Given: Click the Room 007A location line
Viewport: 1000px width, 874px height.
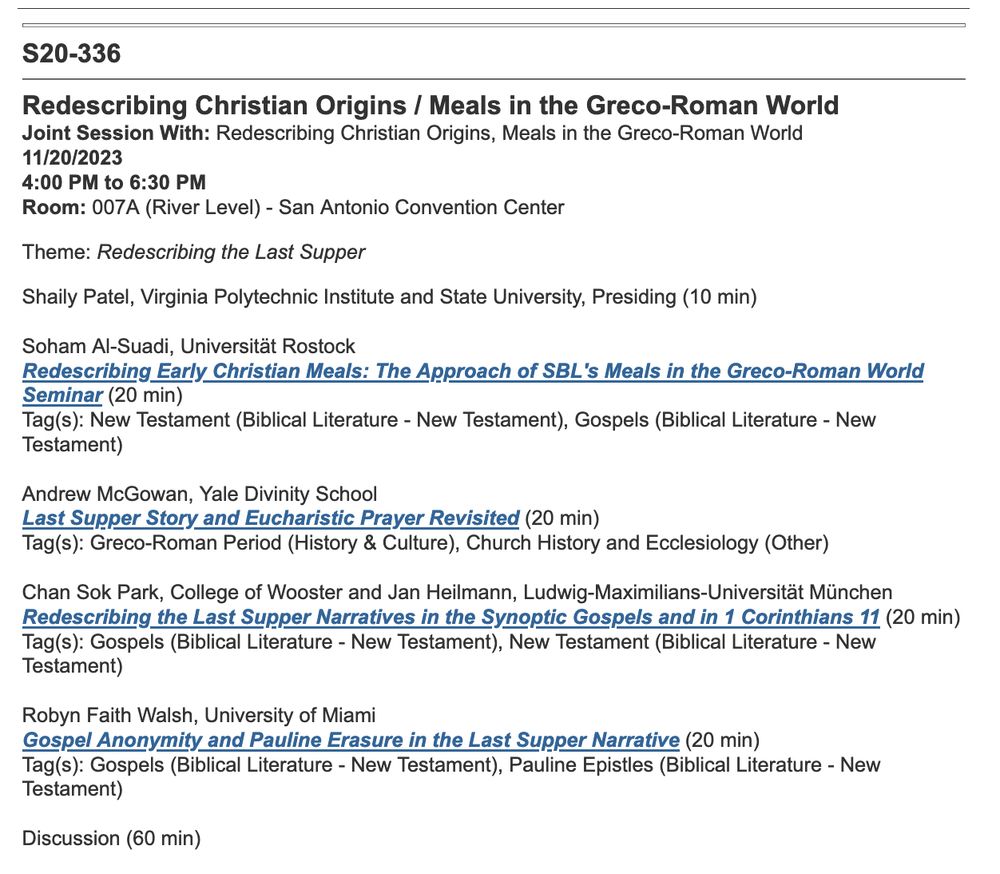Looking at the screenshot, I should click(293, 208).
